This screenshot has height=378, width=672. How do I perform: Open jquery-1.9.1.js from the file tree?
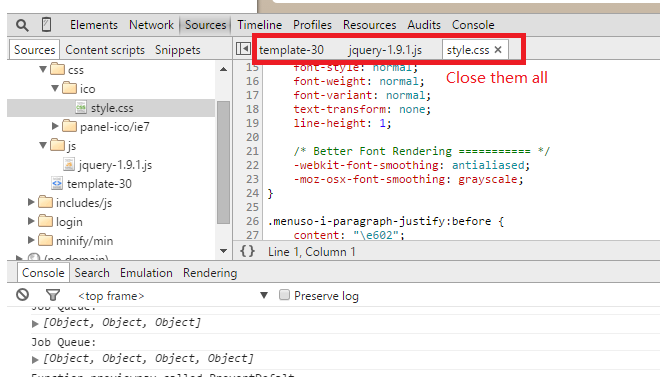point(115,165)
